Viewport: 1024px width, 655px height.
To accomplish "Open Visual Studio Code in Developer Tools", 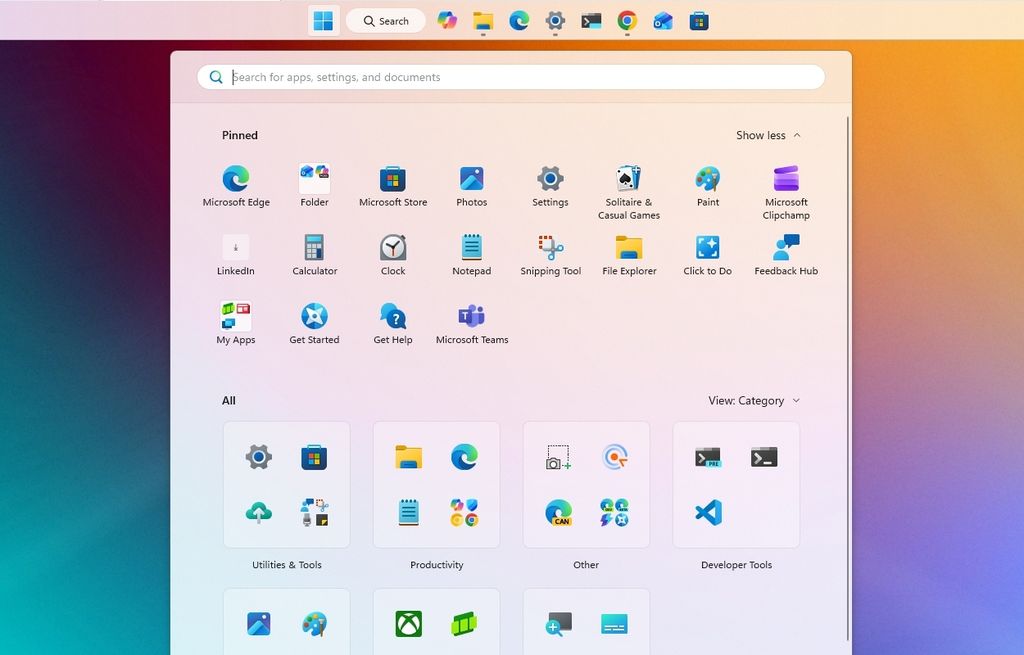I will (709, 513).
